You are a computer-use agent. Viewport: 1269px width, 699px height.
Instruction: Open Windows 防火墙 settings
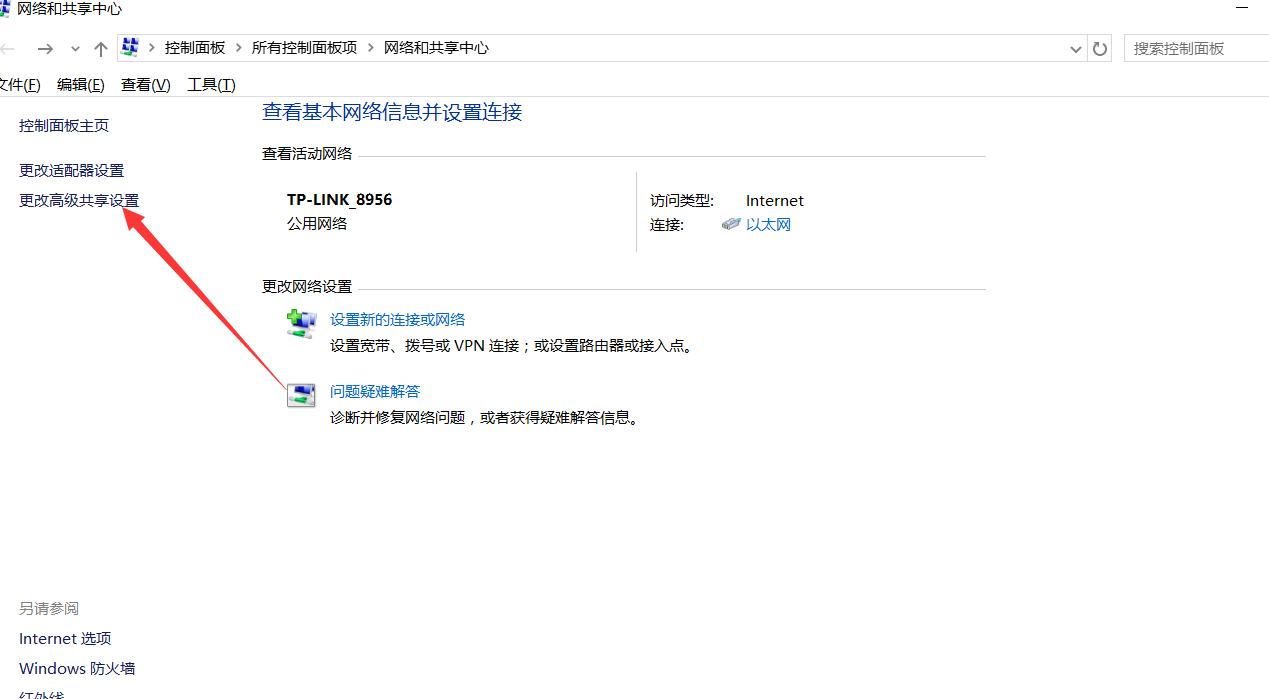[x=76, y=668]
